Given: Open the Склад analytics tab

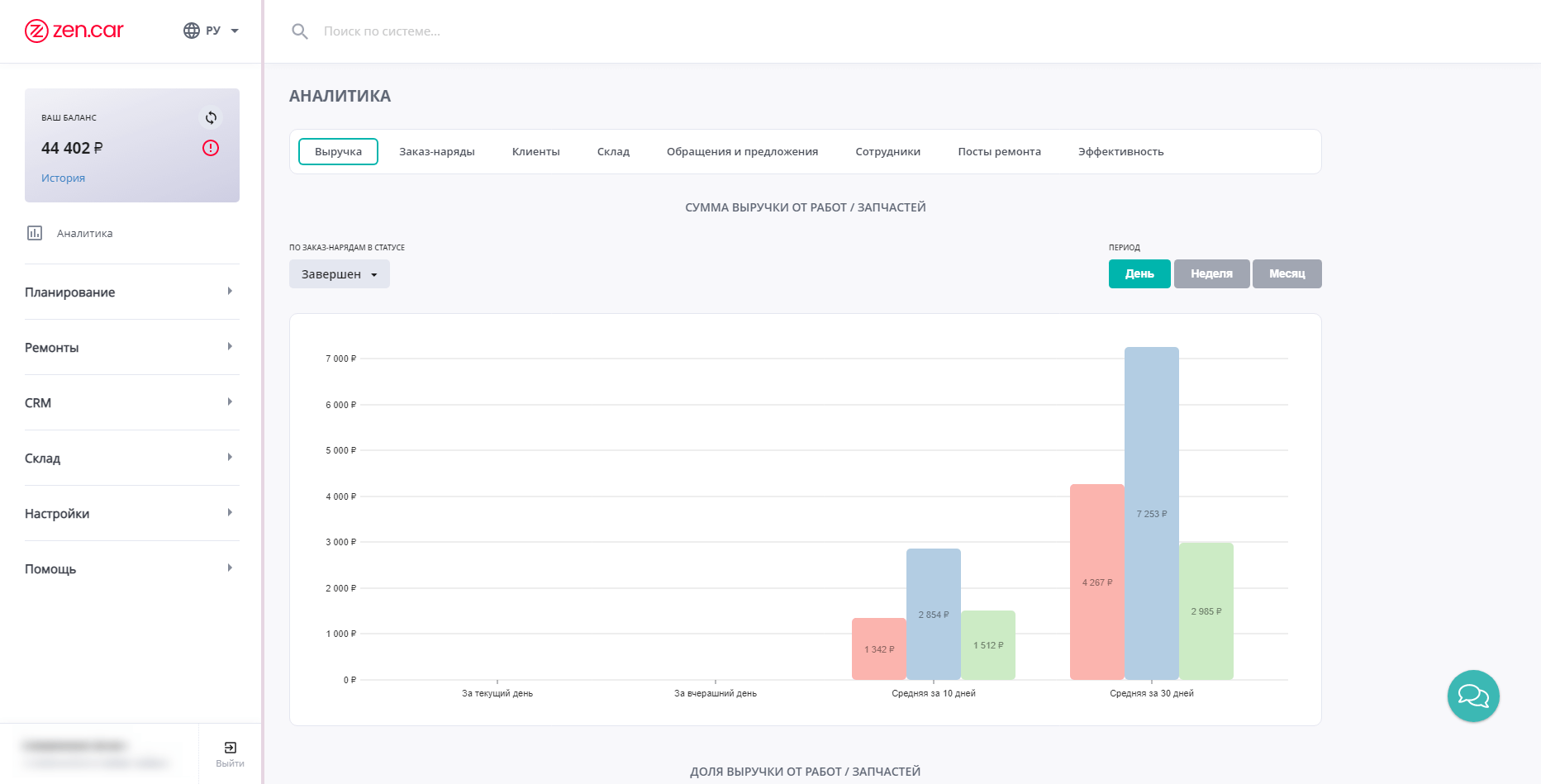Looking at the screenshot, I should [x=613, y=151].
